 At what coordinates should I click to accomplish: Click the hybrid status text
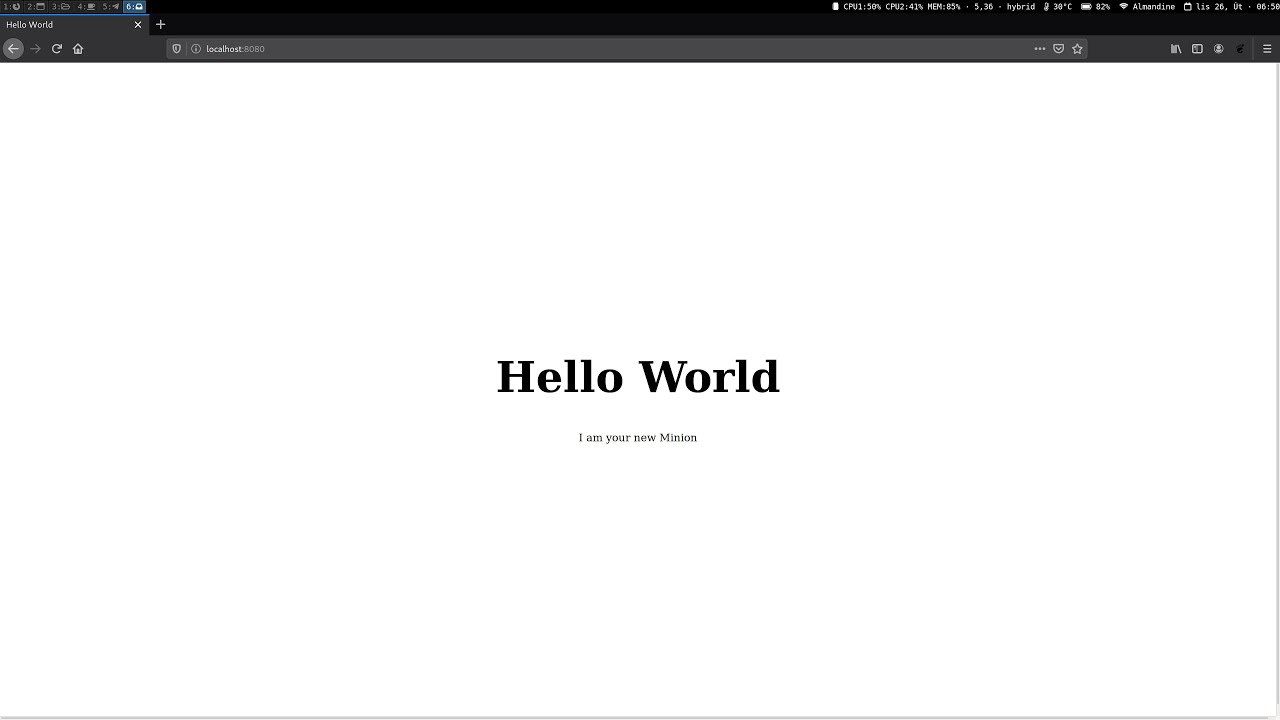click(1020, 6)
